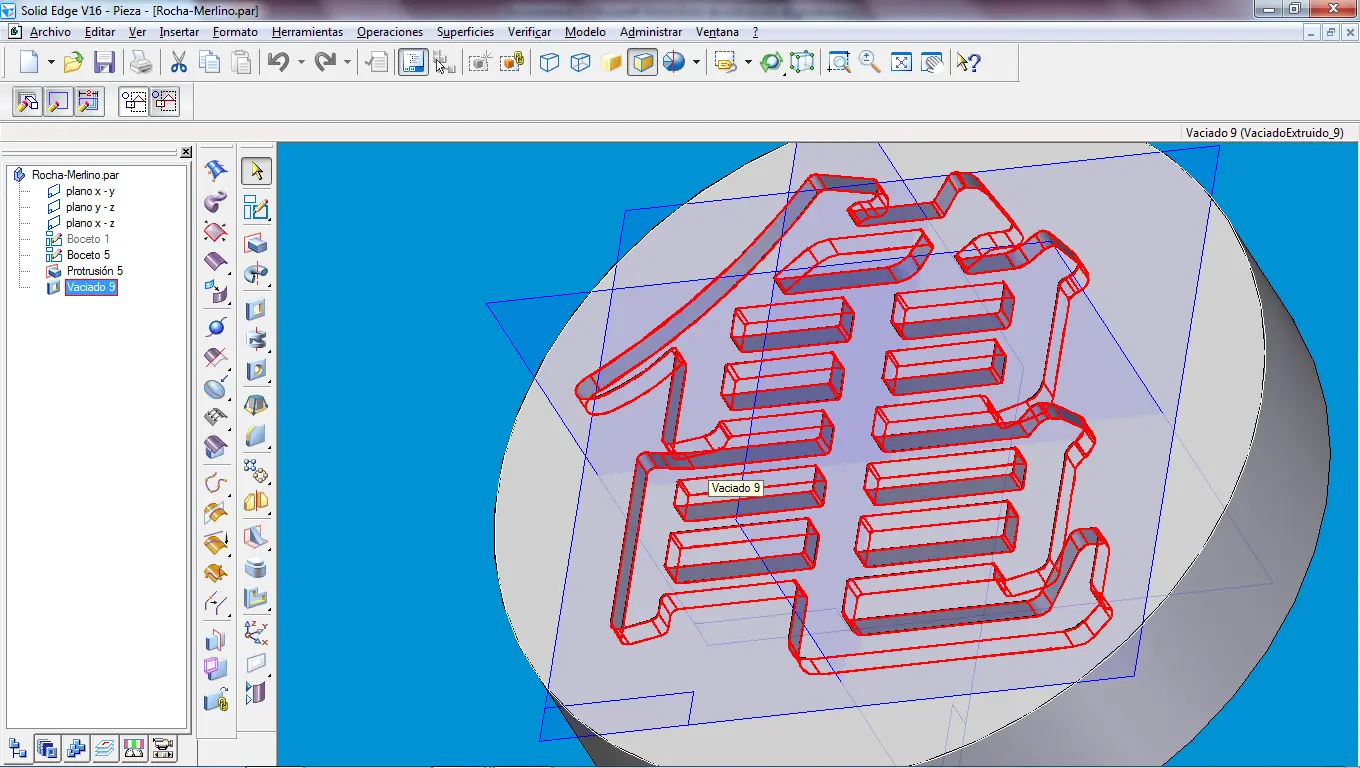The image size is (1360, 768).
Task: Select Protrusión 5 in the feature tree
Action: coord(94,271)
